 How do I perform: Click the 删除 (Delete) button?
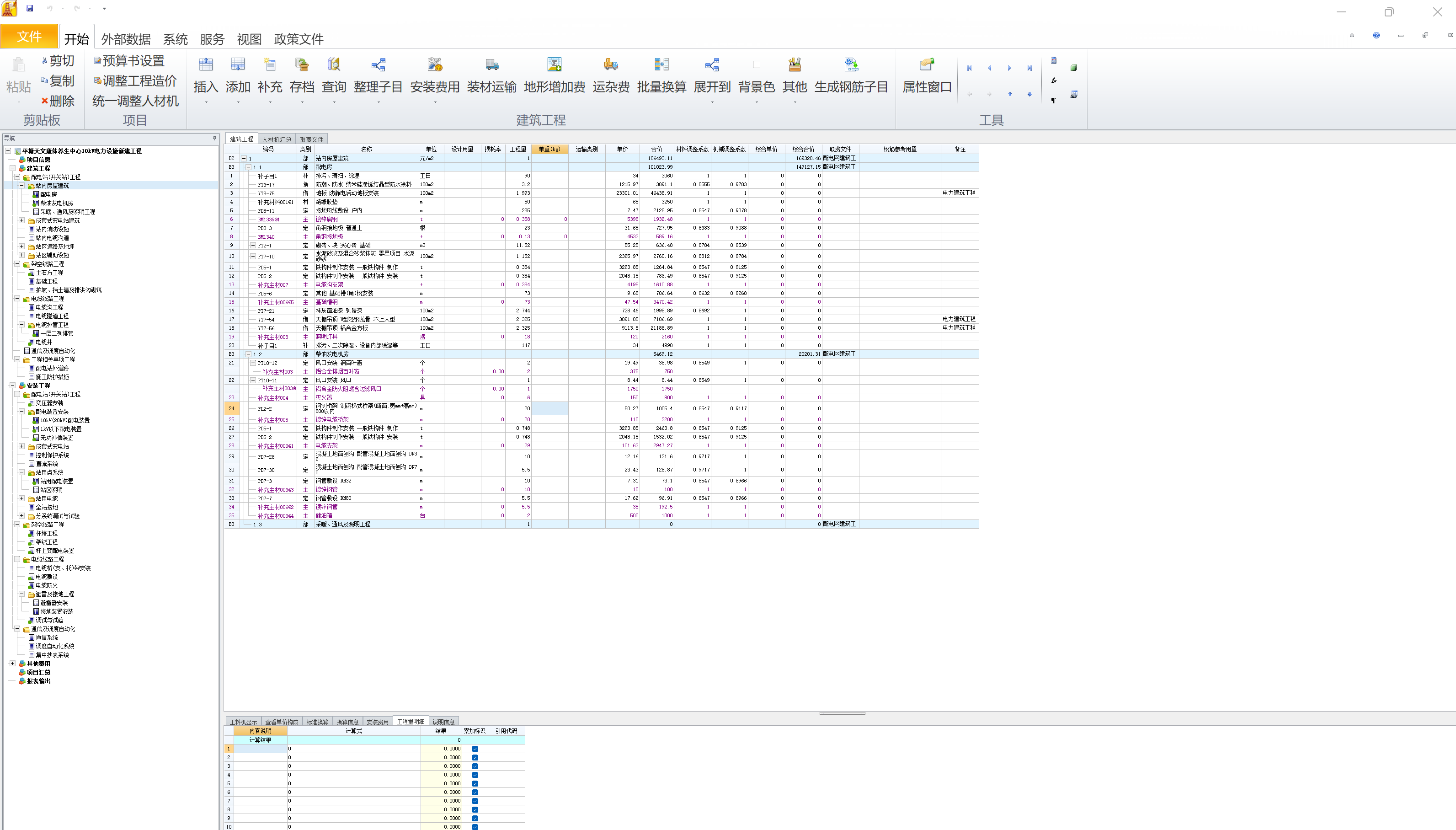pyautogui.click(x=58, y=101)
